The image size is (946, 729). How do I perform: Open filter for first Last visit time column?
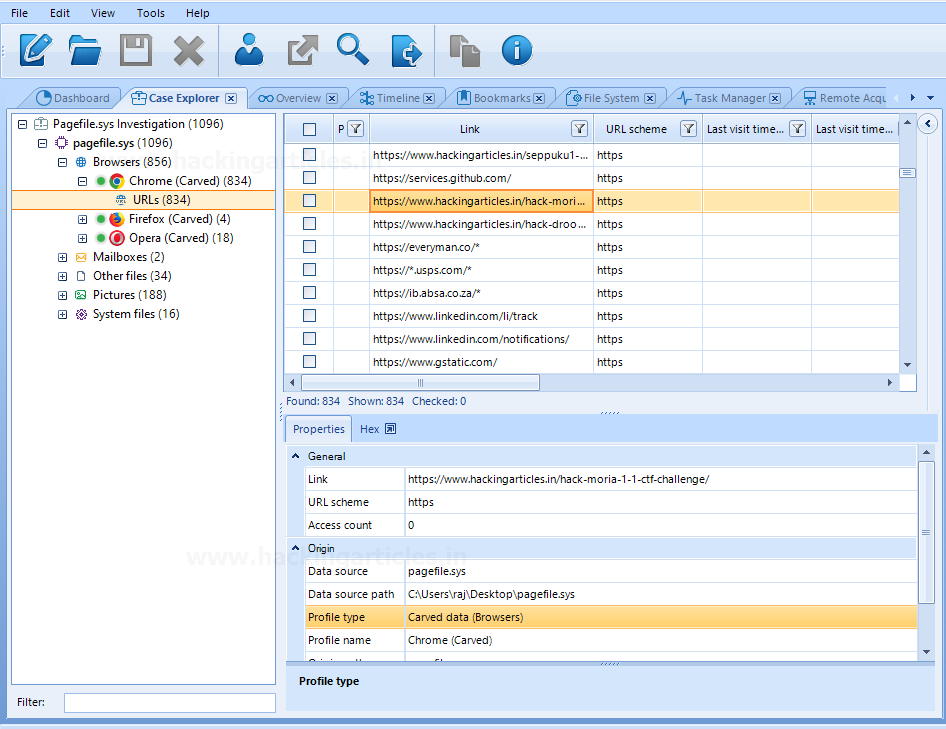pyautogui.click(x=798, y=129)
